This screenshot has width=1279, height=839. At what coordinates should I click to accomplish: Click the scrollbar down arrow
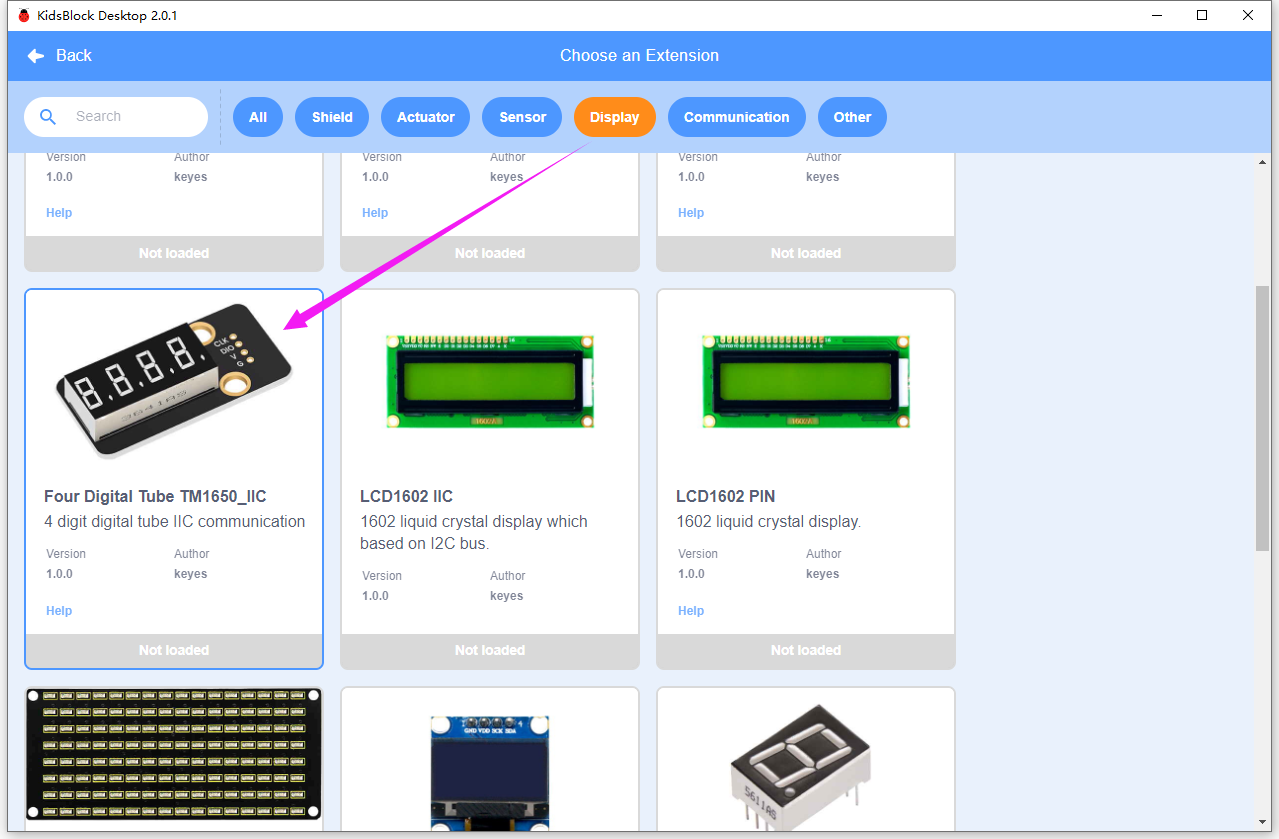[1262, 822]
